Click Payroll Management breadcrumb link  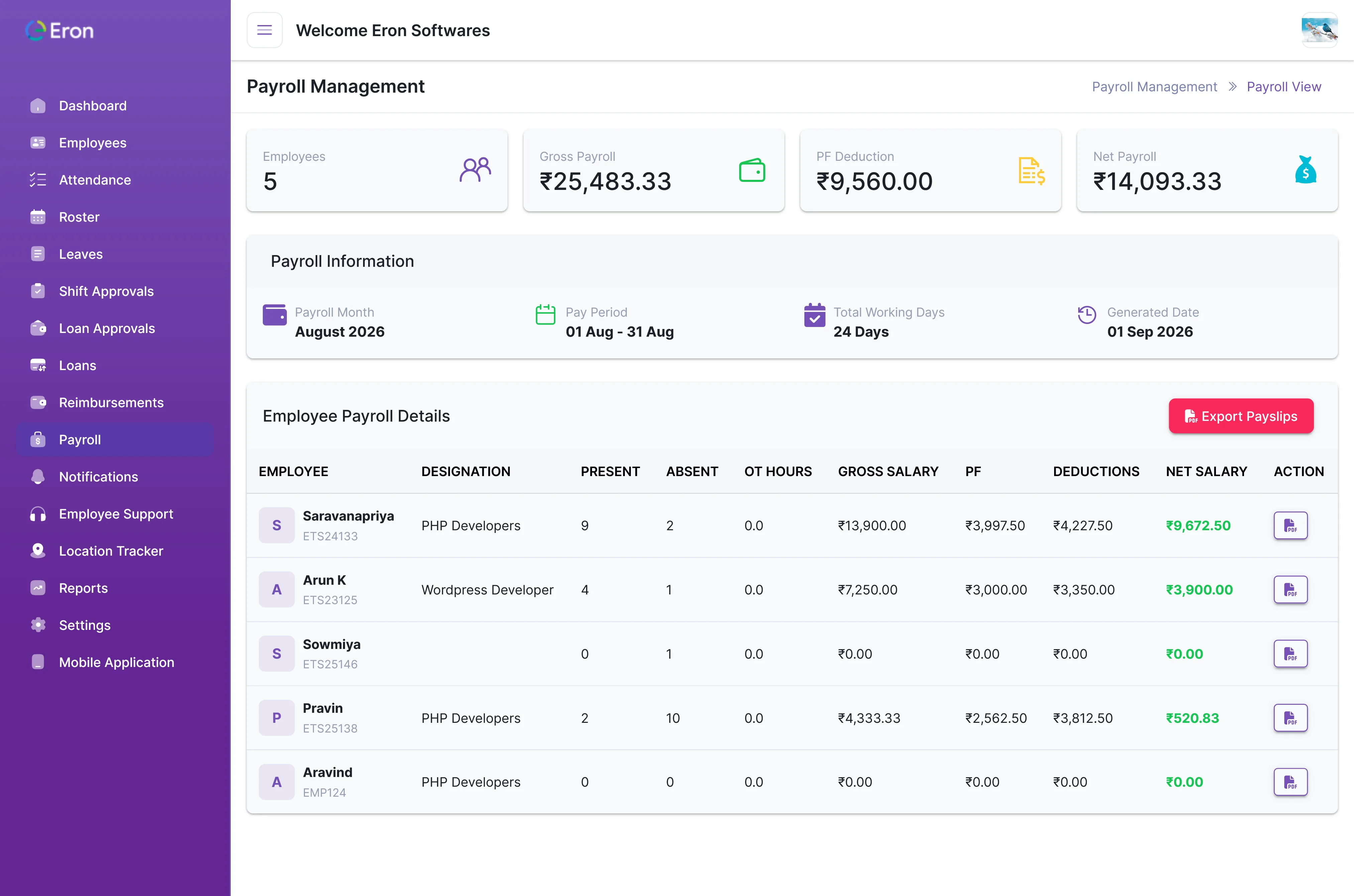pyautogui.click(x=1154, y=87)
